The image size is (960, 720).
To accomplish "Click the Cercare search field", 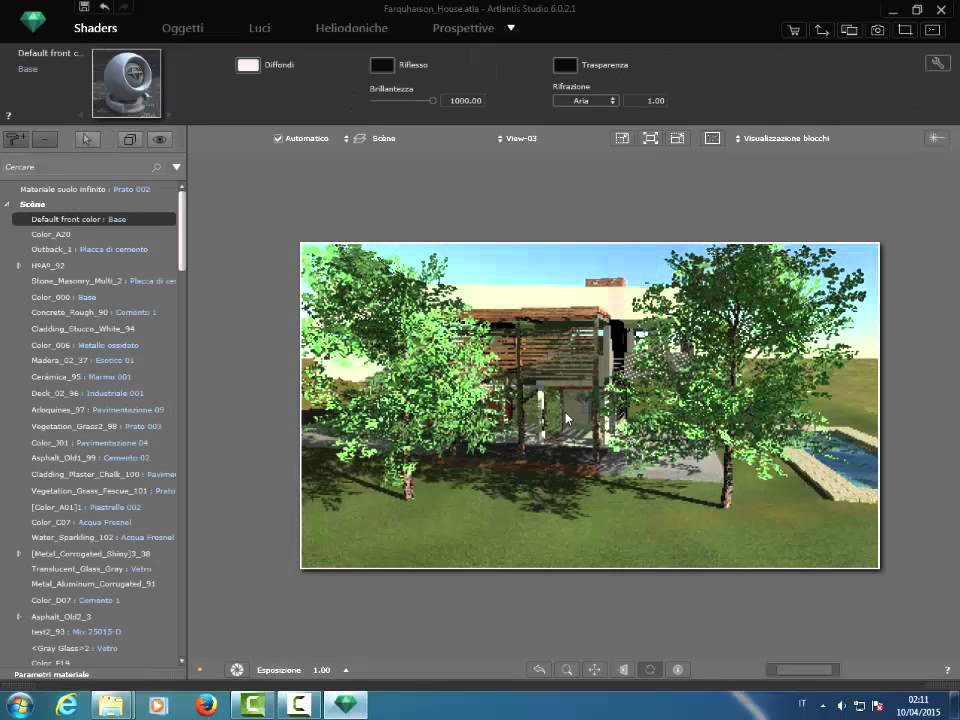I will 77,167.
